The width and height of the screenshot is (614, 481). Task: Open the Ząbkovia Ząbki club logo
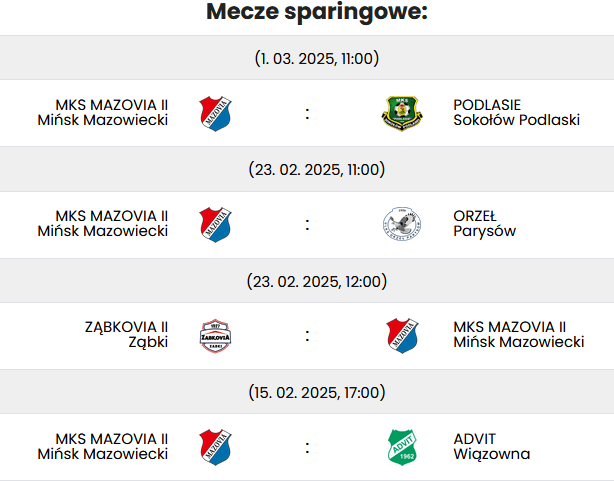[215, 336]
